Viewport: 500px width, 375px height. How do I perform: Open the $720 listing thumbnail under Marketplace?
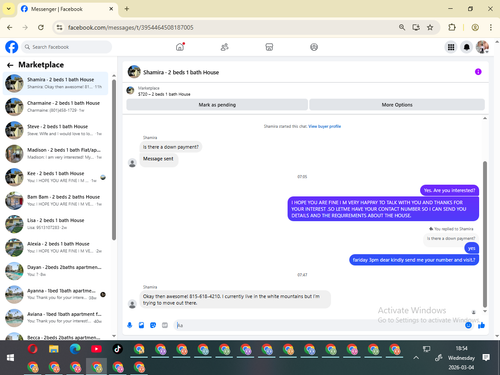130,90
